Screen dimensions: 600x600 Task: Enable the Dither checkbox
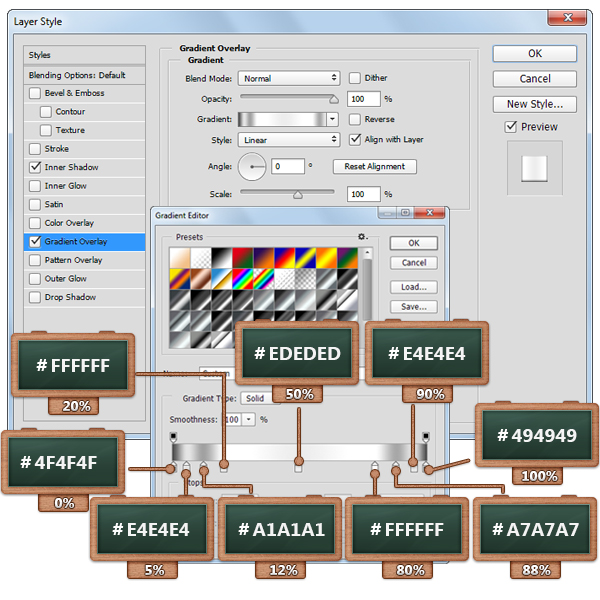355,78
